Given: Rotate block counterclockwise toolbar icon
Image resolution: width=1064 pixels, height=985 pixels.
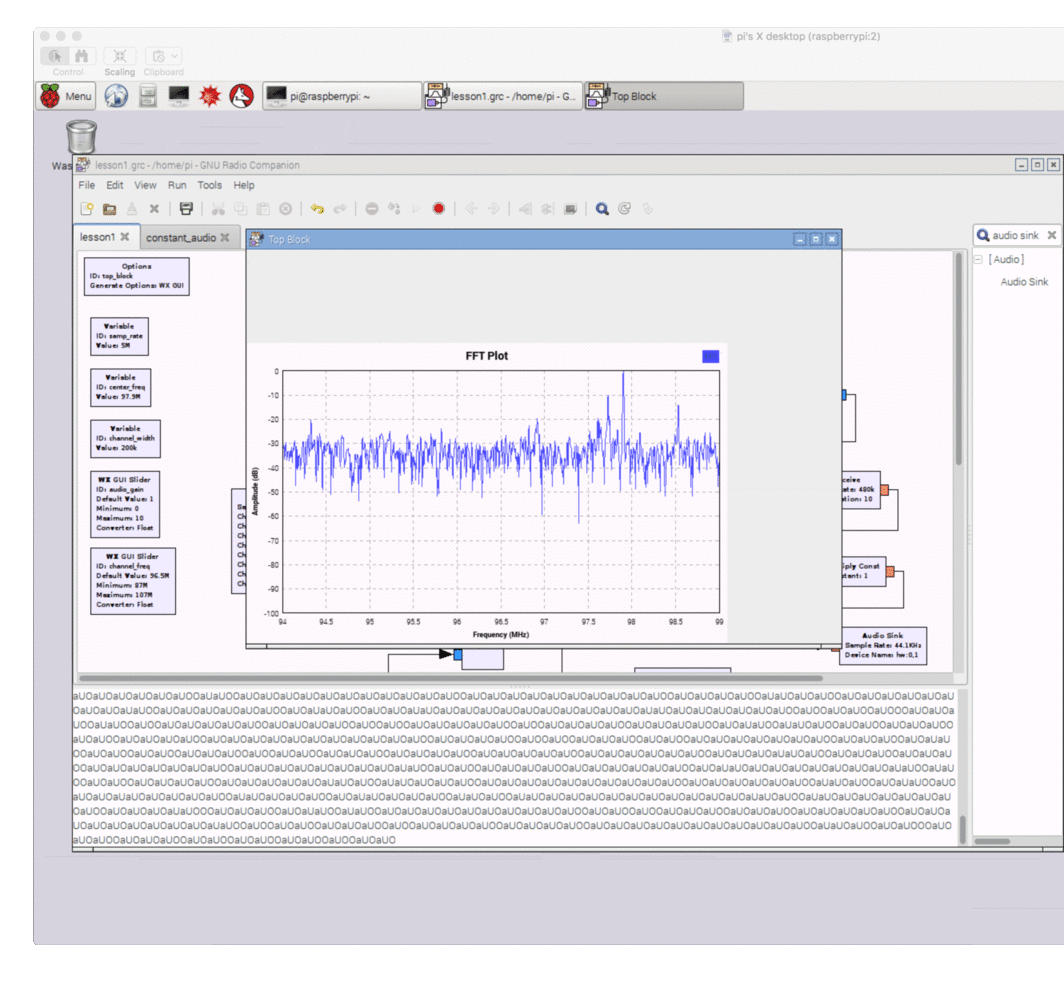Looking at the screenshot, I should click(471, 209).
